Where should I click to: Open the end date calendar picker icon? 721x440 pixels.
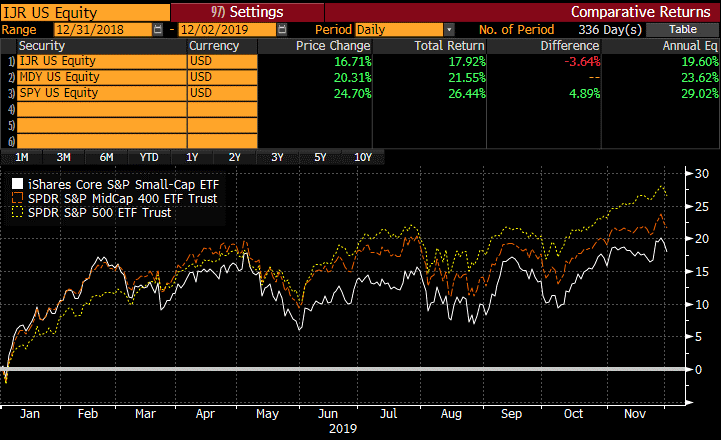tap(282, 30)
